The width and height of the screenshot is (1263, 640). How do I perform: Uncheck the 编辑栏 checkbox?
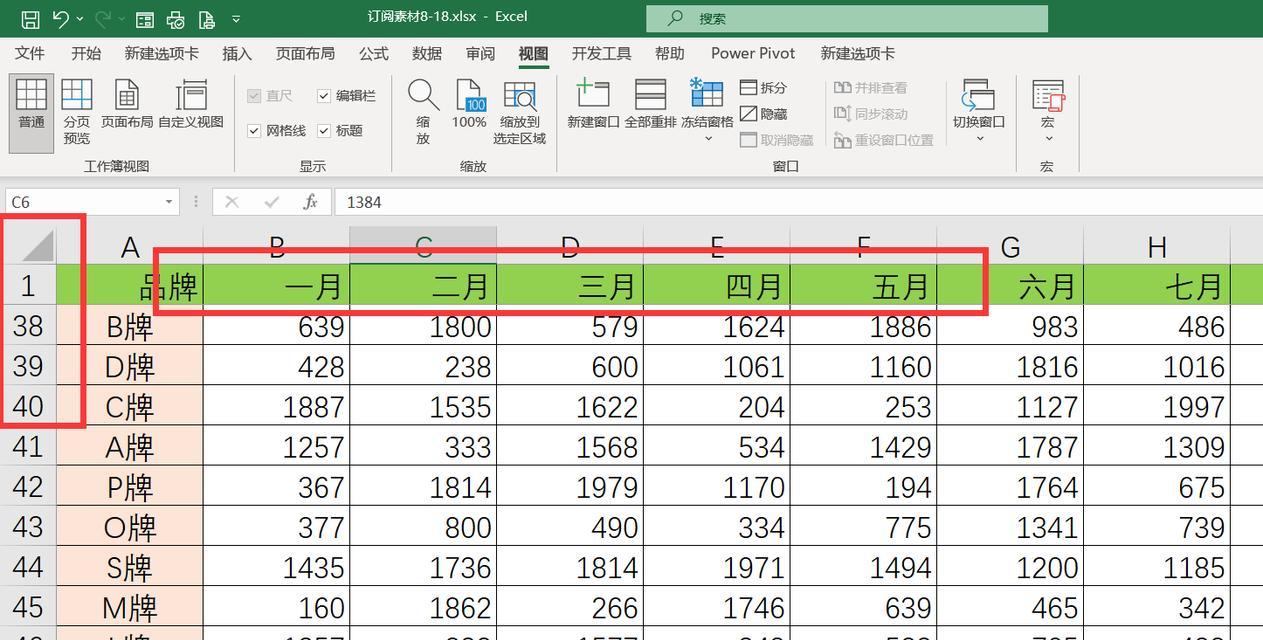pos(324,96)
